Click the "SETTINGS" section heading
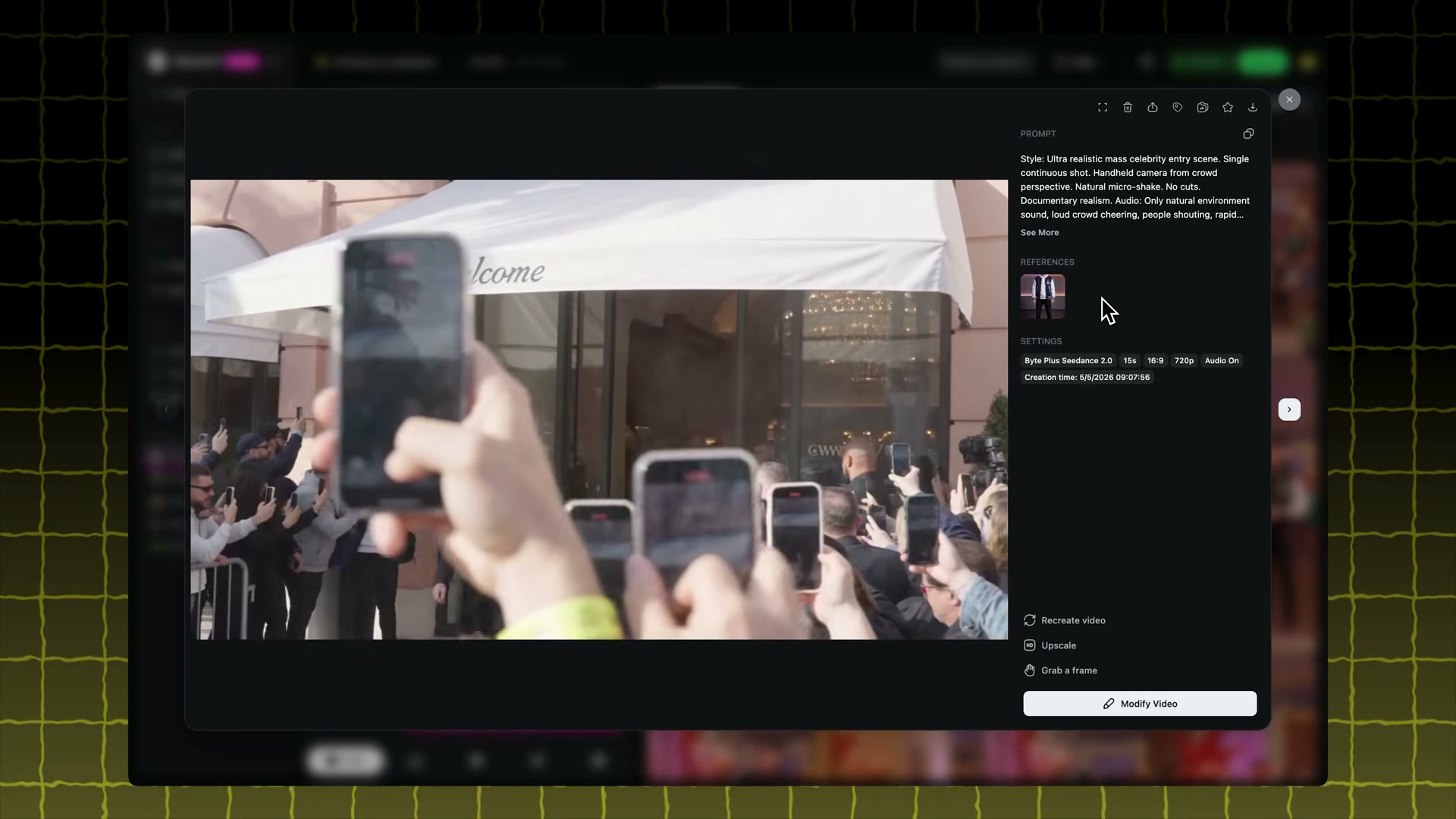Image resolution: width=1456 pixels, height=819 pixels. [x=1041, y=342]
